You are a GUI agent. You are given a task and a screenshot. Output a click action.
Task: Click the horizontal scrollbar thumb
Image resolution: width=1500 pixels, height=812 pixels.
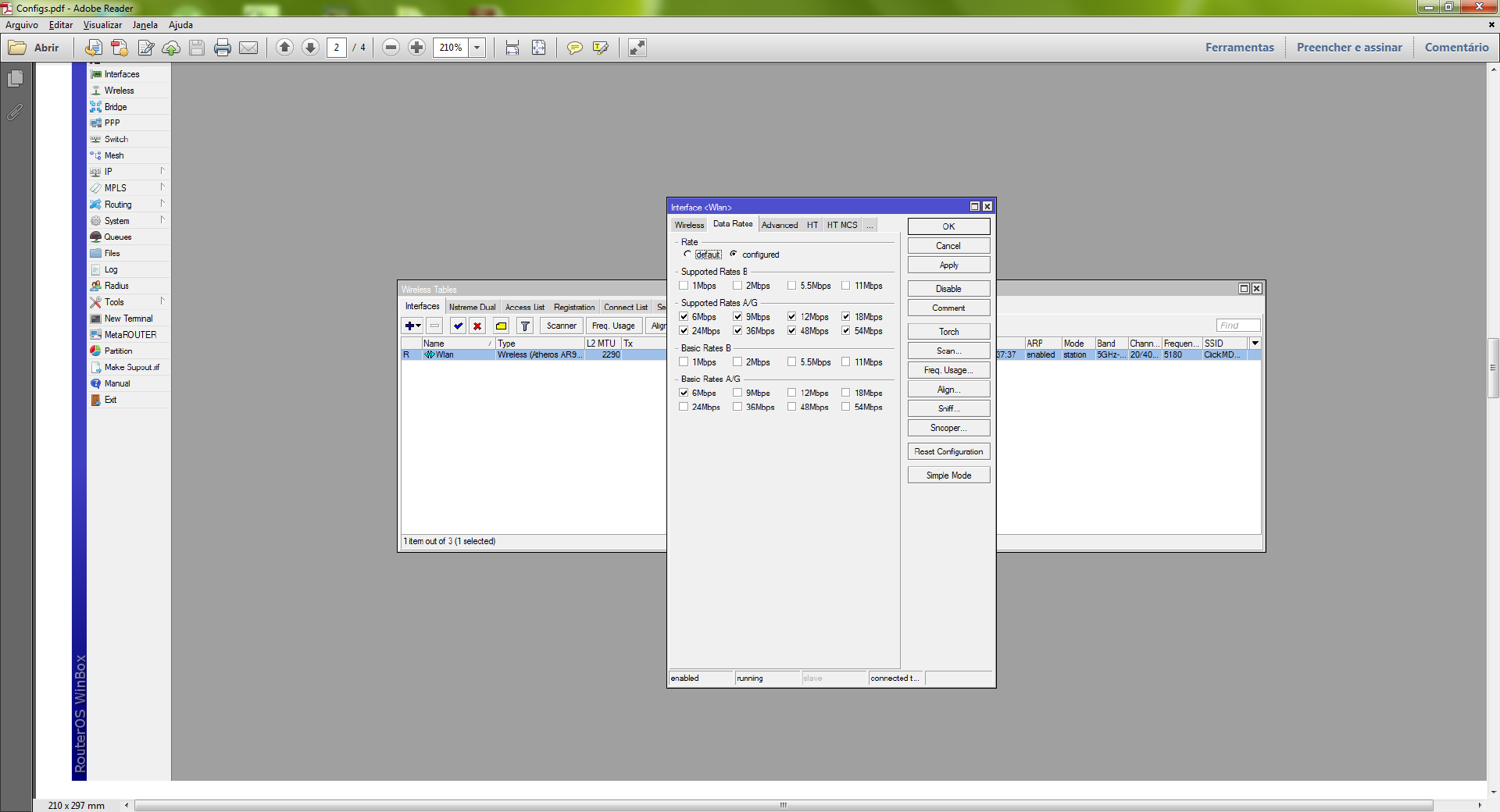(x=783, y=805)
